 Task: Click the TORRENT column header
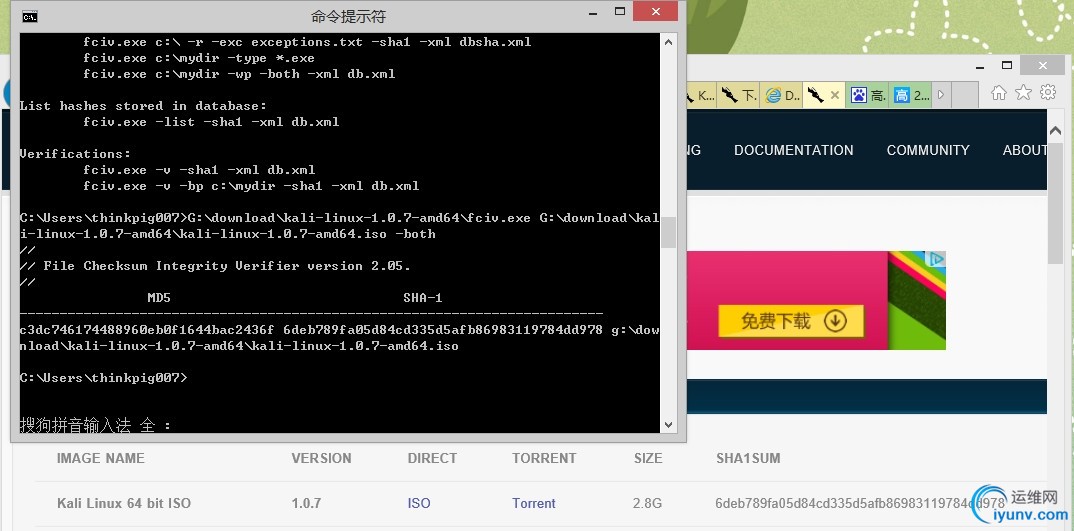544,458
